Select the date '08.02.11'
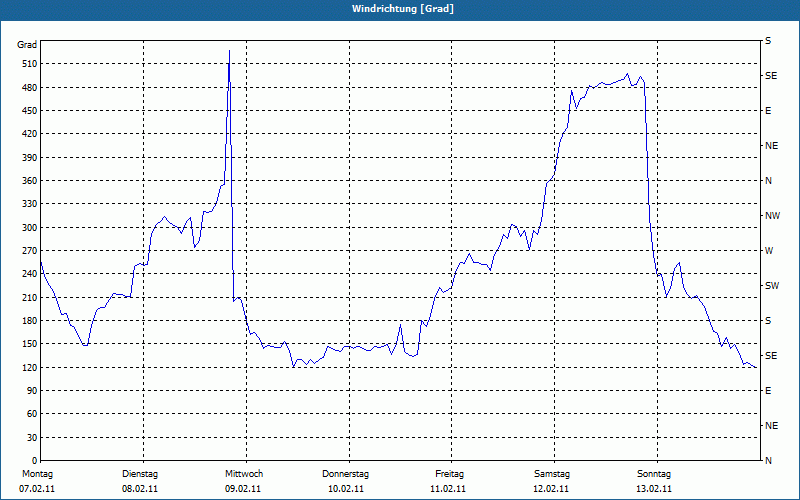Screen dimensions: 800x500 [x=140, y=489]
